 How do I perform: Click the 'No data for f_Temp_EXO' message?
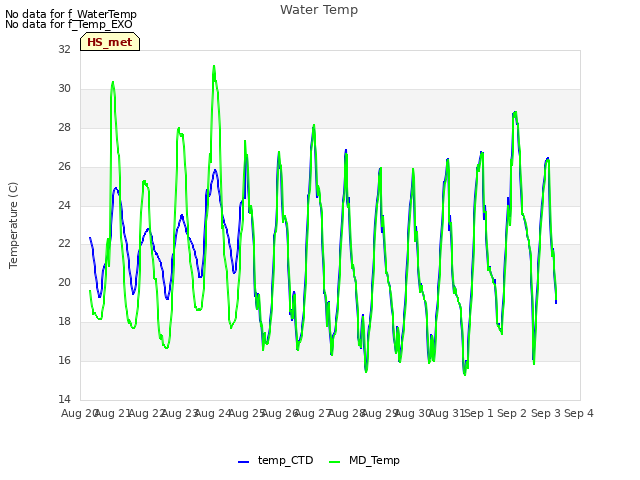pos(69,24)
